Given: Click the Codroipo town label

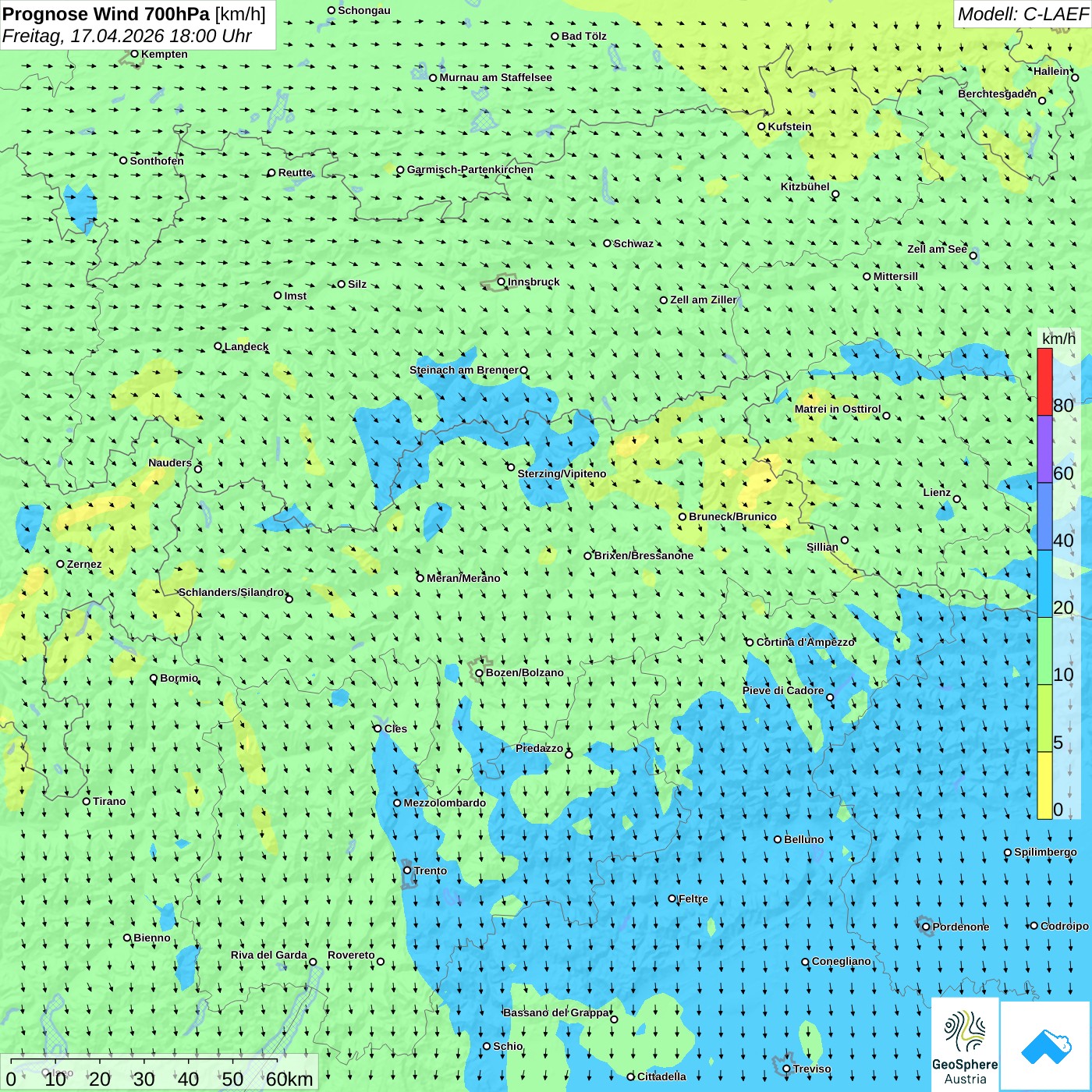Looking at the screenshot, I should click(1065, 926).
